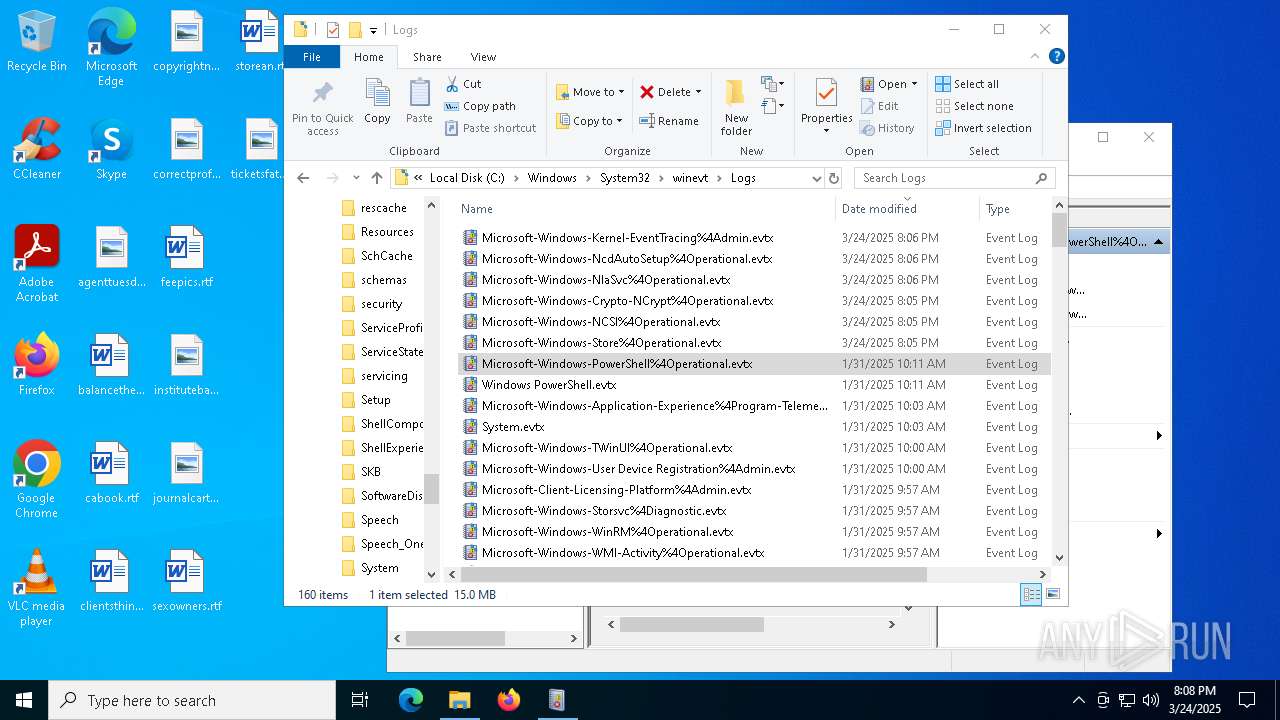Switch to Details view icon
1280x720 pixels.
tap(1031, 595)
